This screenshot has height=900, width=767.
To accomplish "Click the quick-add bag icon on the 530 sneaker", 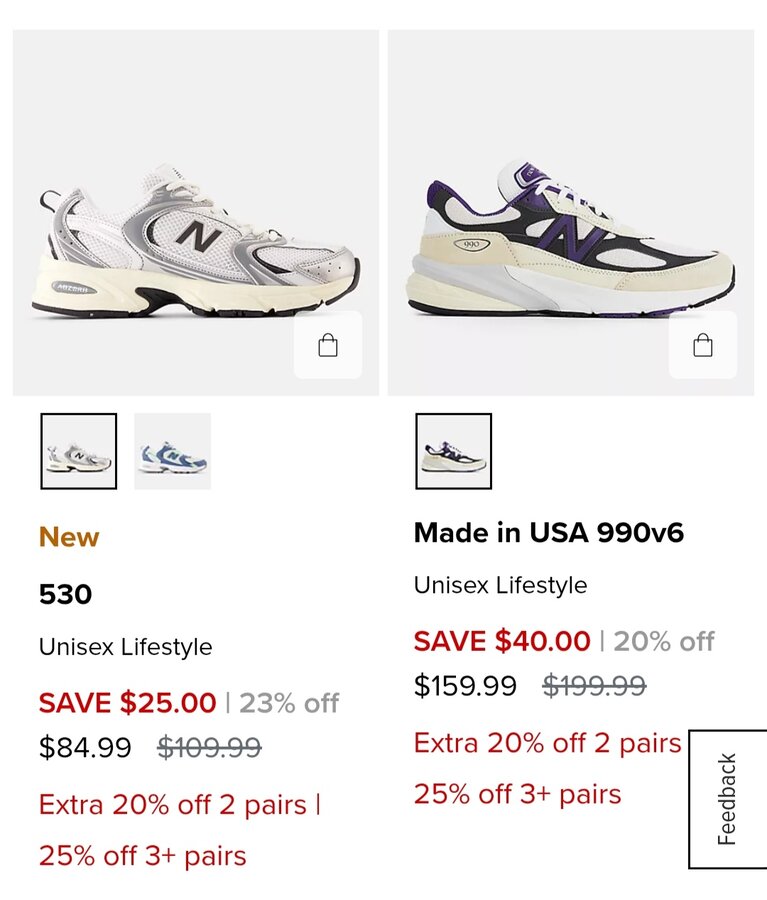I will pos(328,346).
